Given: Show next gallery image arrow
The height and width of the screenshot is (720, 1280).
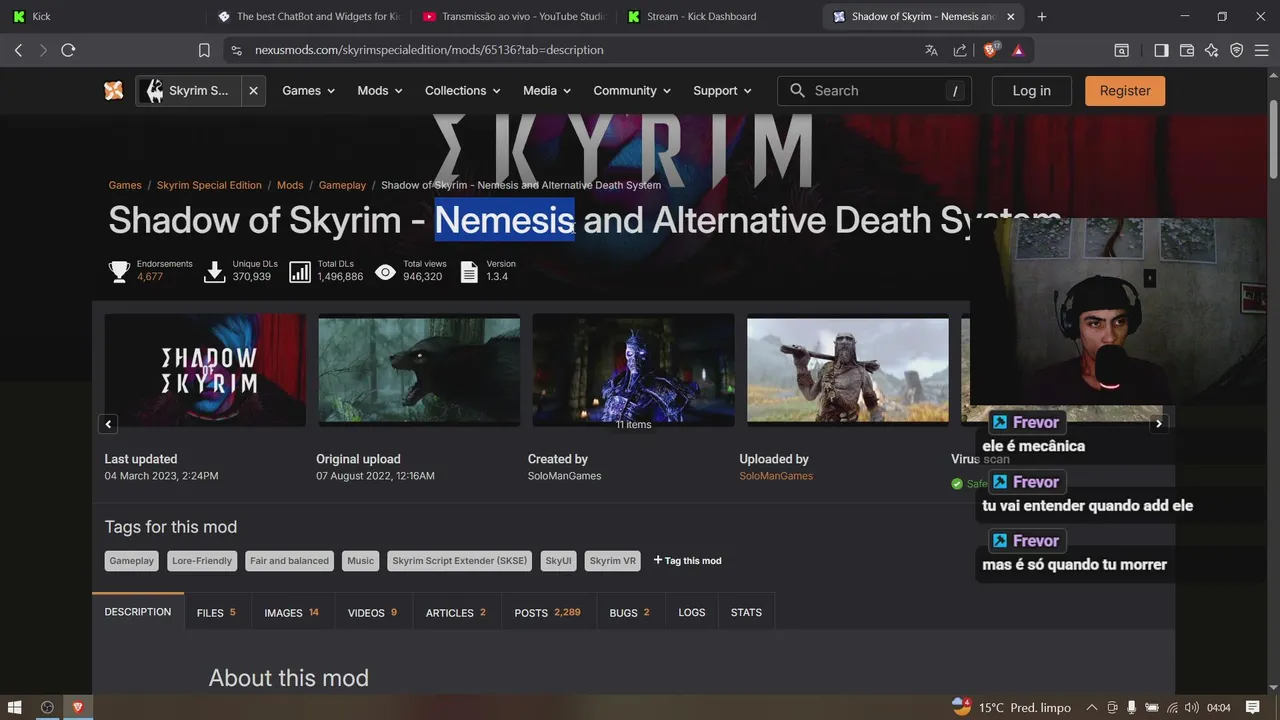Looking at the screenshot, I should [1159, 424].
